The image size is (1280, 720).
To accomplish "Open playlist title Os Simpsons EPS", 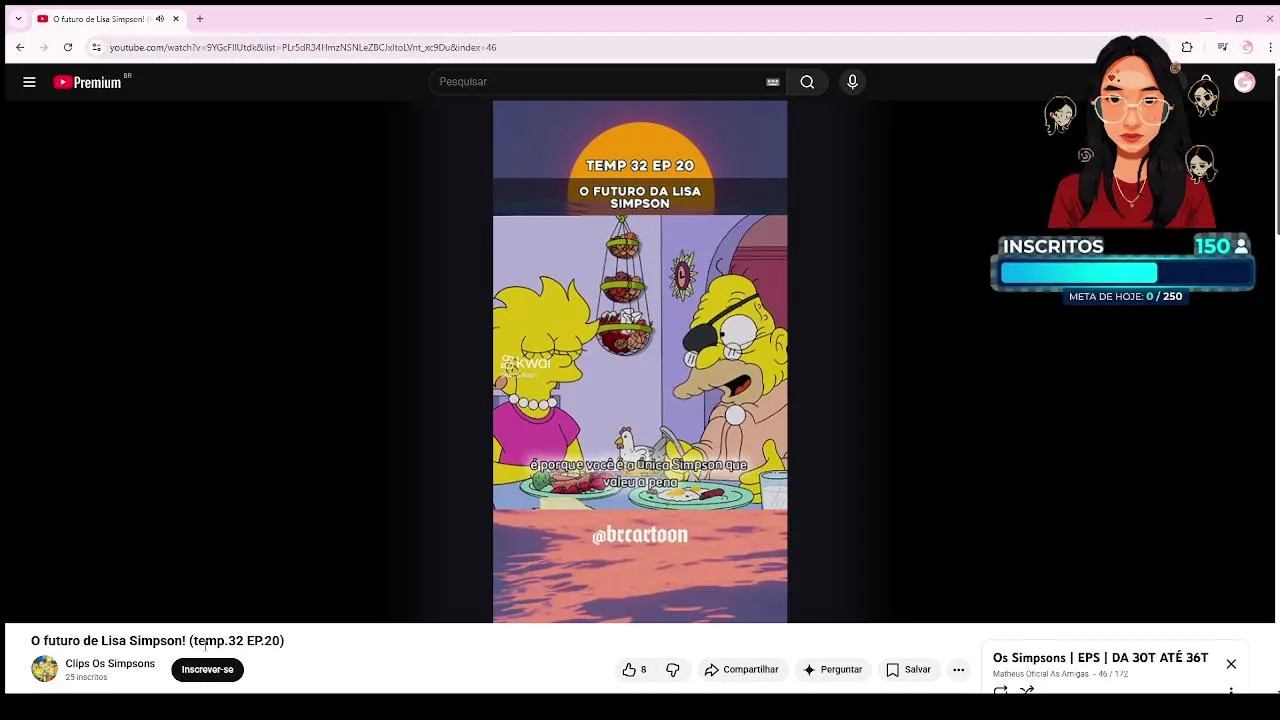I will point(1100,658).
